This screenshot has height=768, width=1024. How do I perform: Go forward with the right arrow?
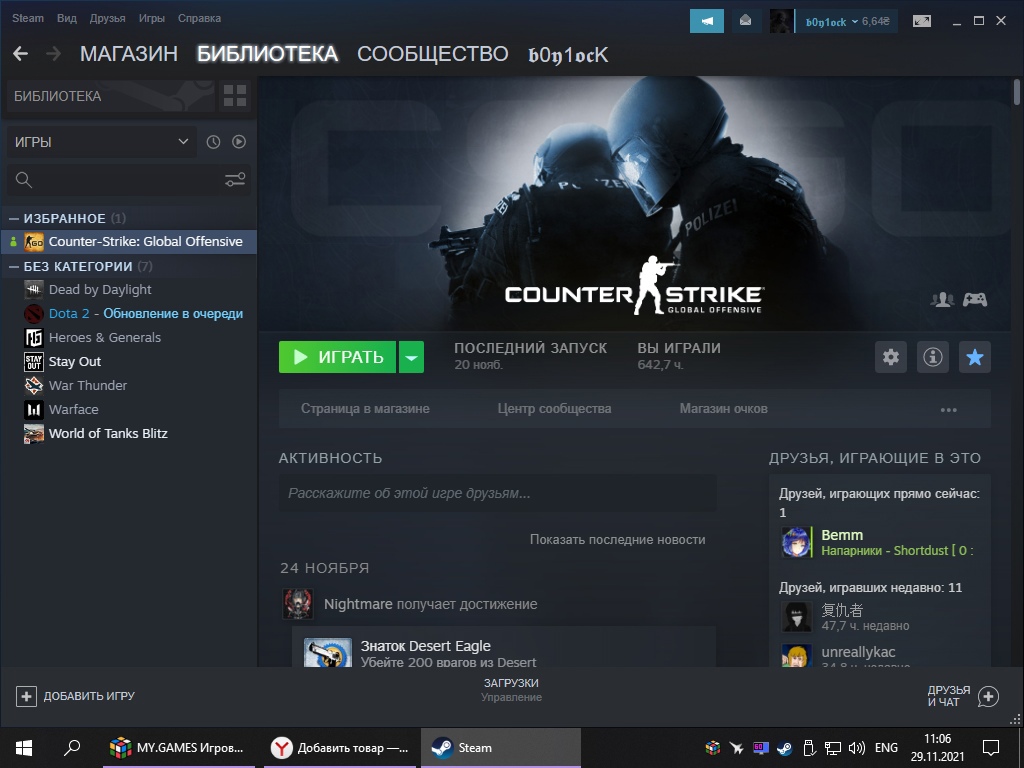pyautogui.click(x=54, y=54)
